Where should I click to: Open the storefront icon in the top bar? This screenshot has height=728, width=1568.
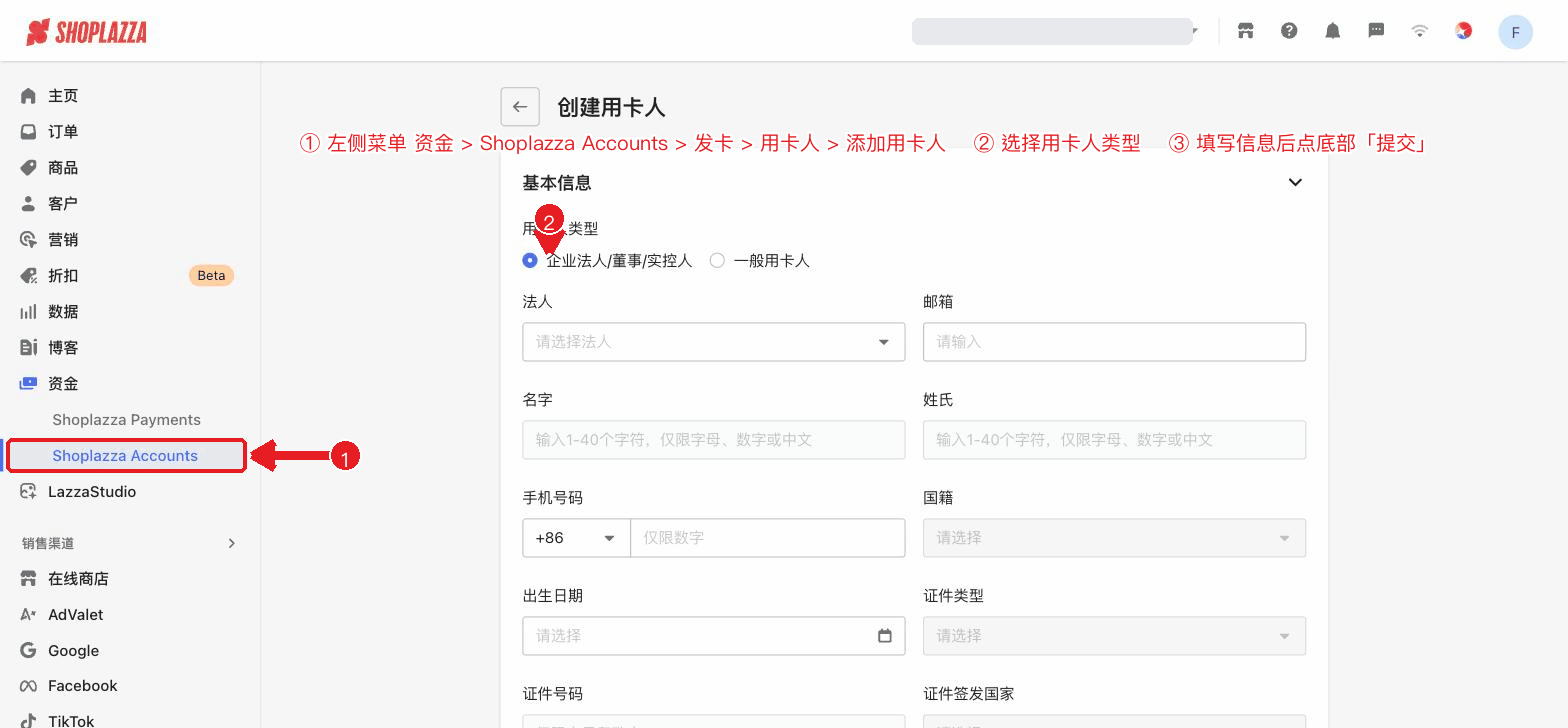pos(1245,31)
